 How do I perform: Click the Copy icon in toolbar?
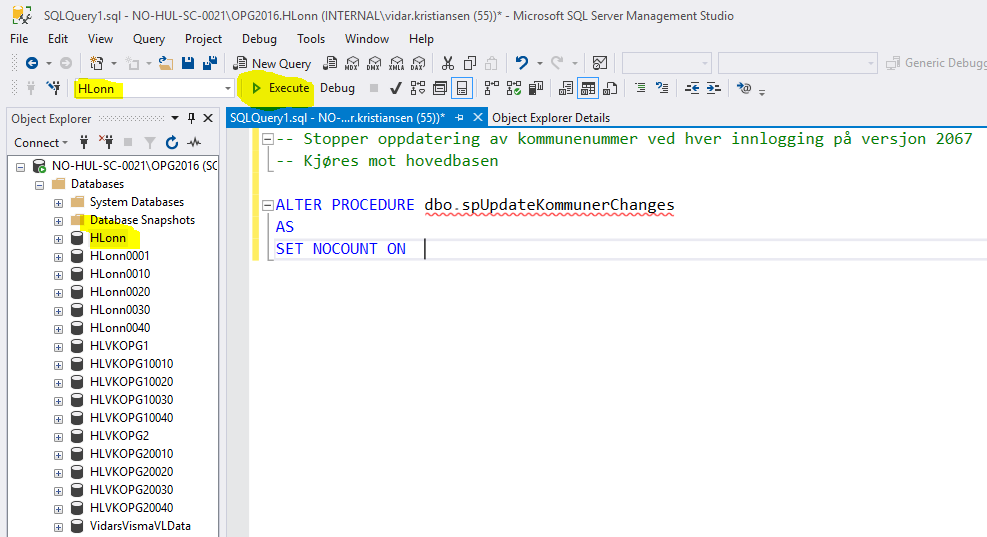(470, 63)
